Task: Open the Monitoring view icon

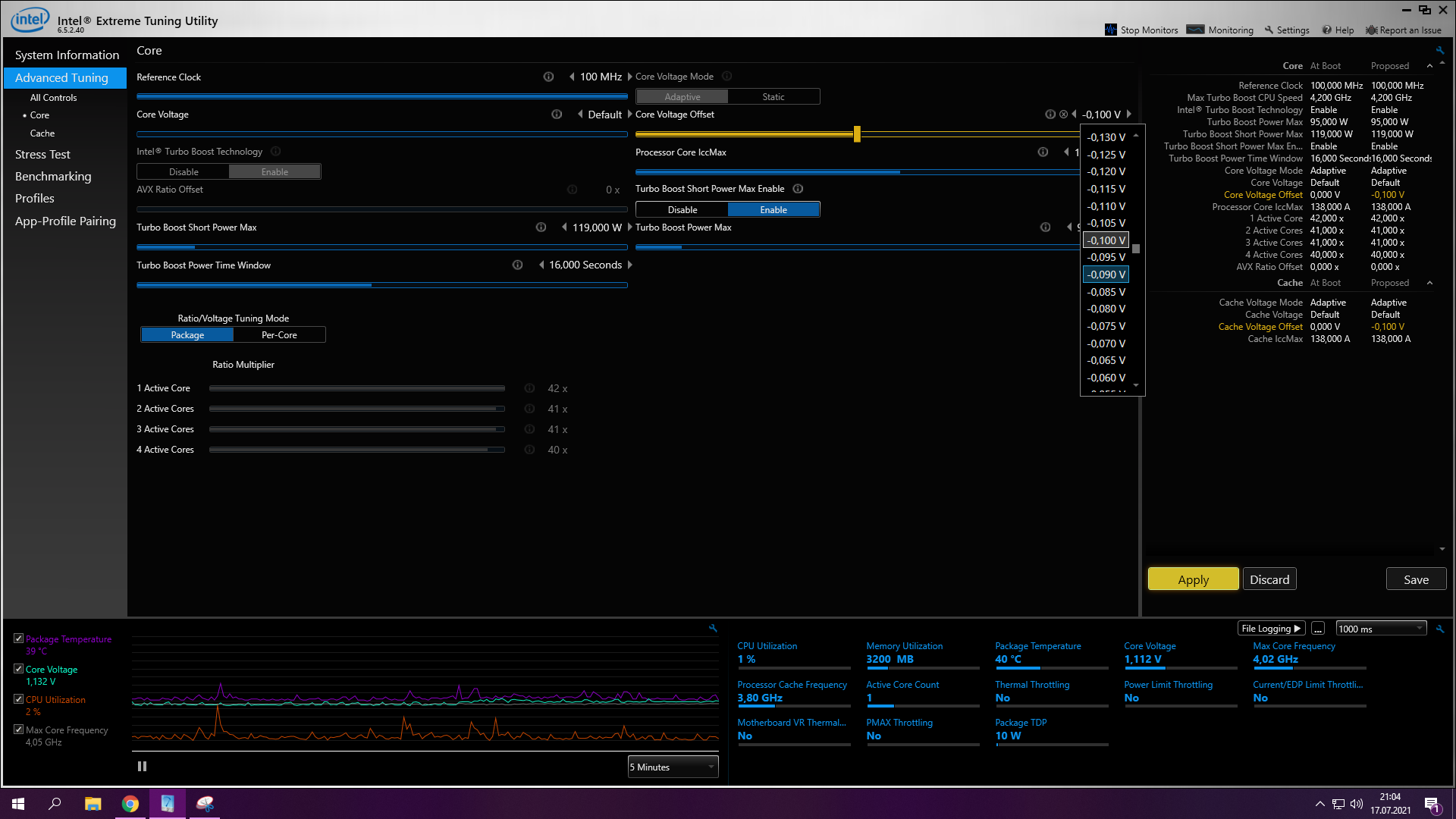Action: [x=1195, y=30]
